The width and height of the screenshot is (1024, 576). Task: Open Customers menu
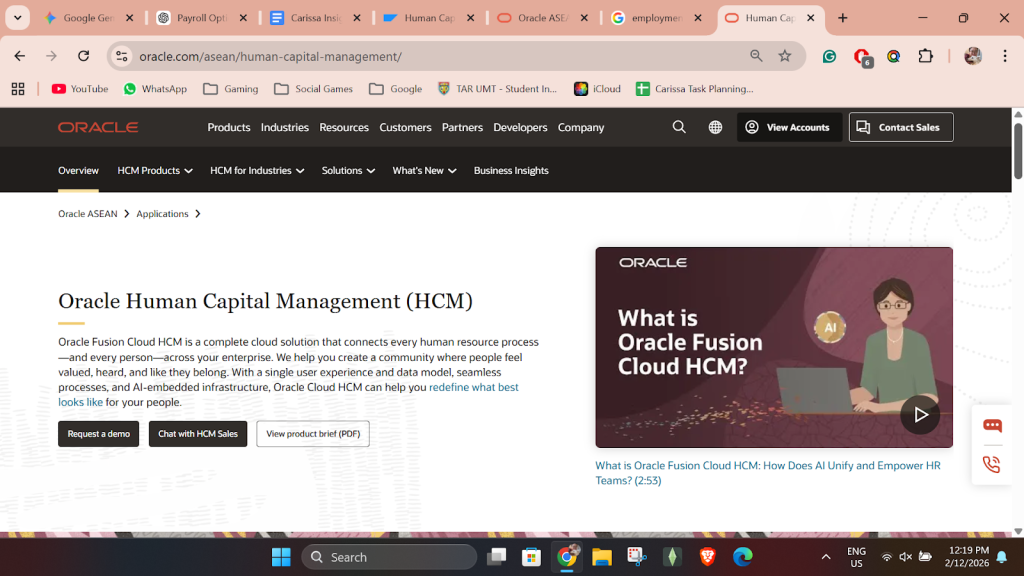click(406, 127)
